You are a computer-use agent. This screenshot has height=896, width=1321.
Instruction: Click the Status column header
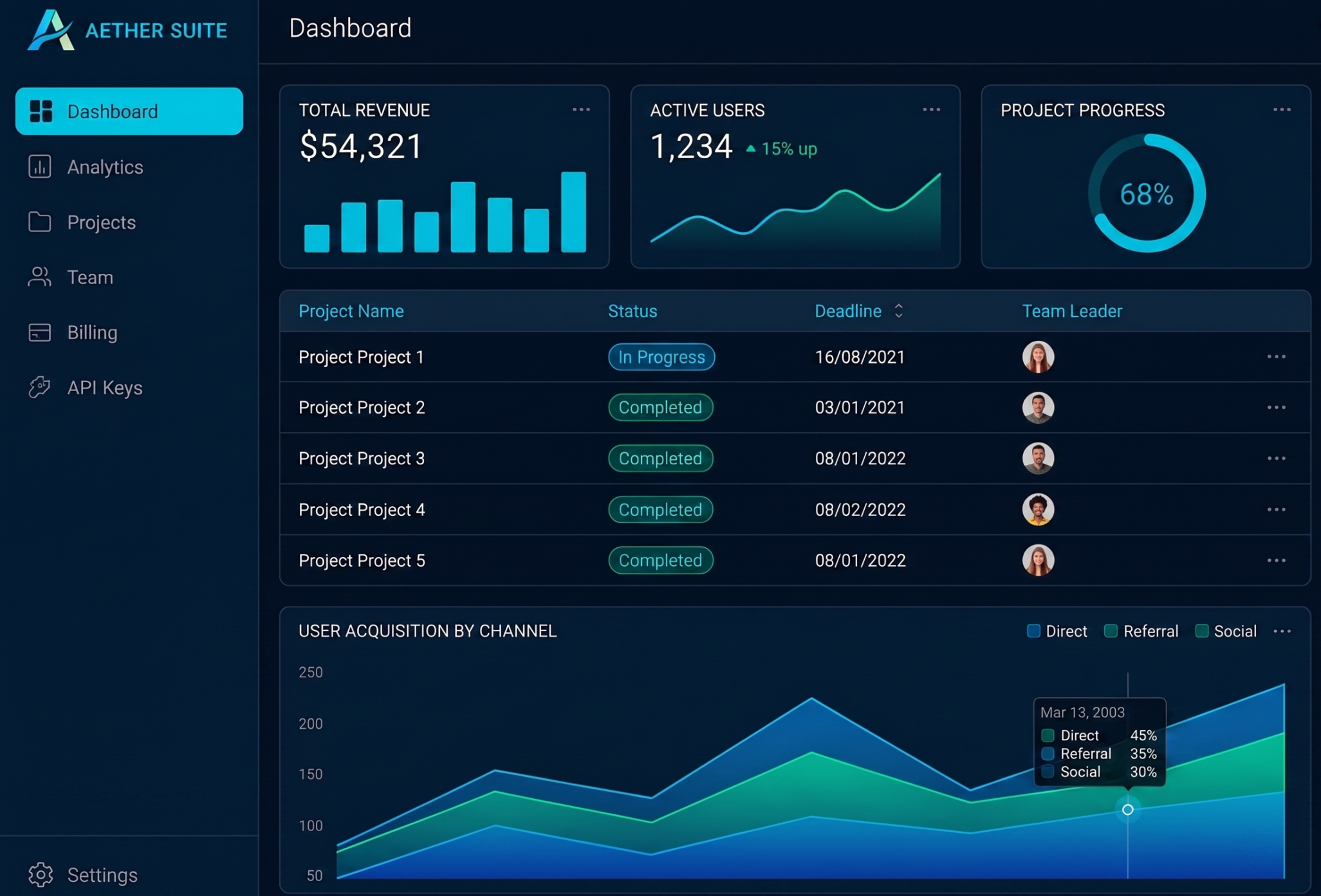tap(633, 311)
